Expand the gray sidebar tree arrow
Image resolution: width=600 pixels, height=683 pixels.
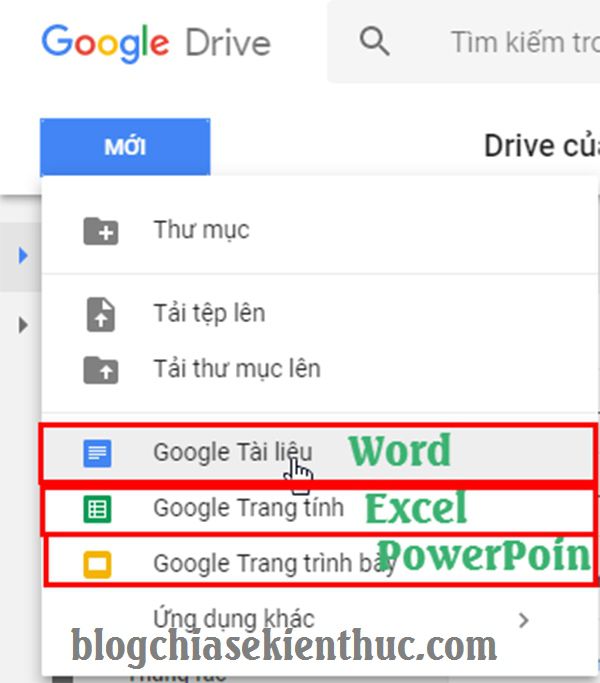click(23, 325)
